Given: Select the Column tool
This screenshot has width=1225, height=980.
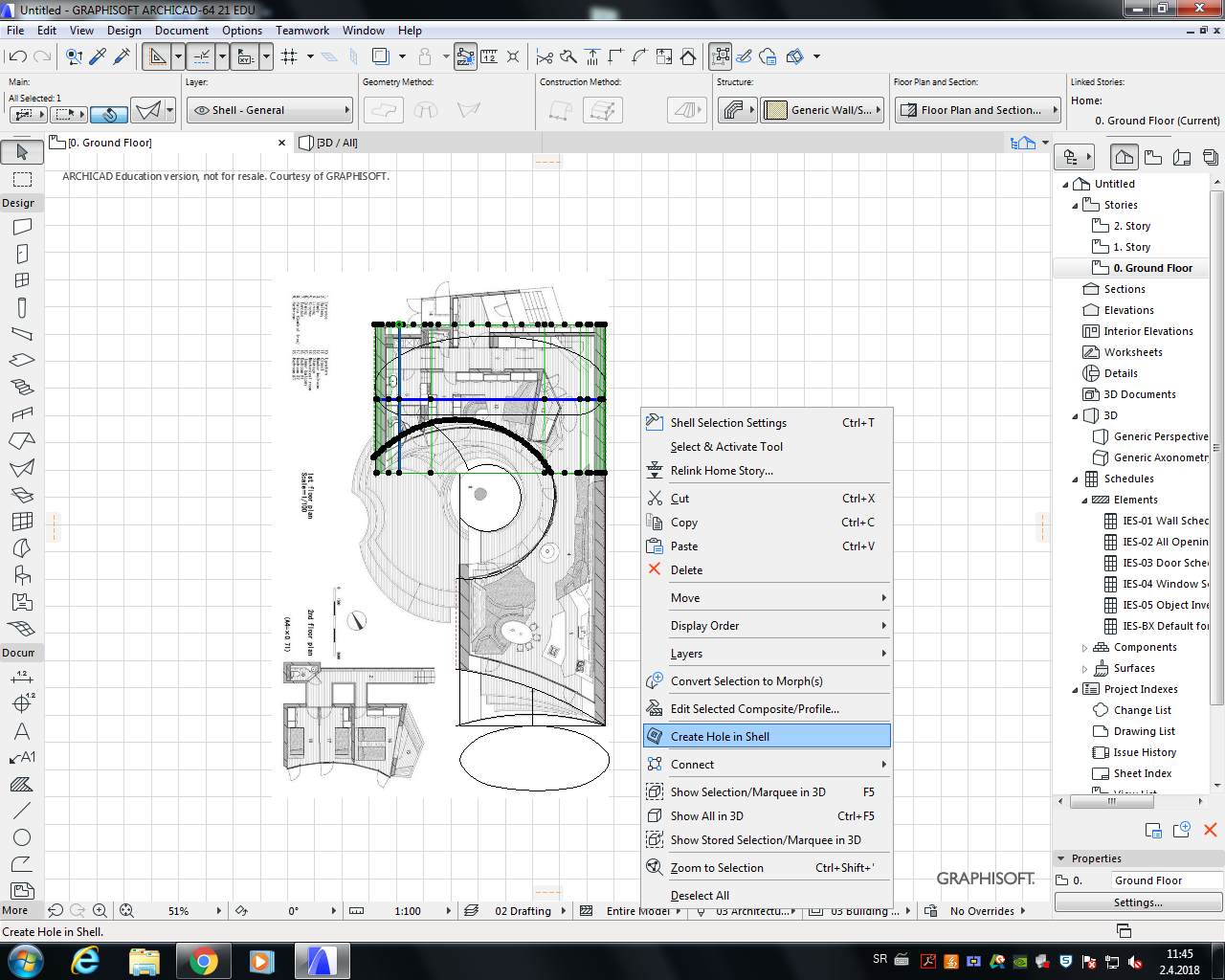Looking at the screenshot, I should click(x=22, y=307).
